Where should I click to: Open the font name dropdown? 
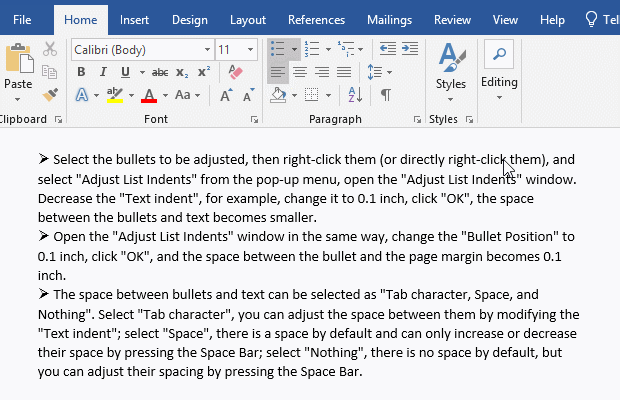207,50
